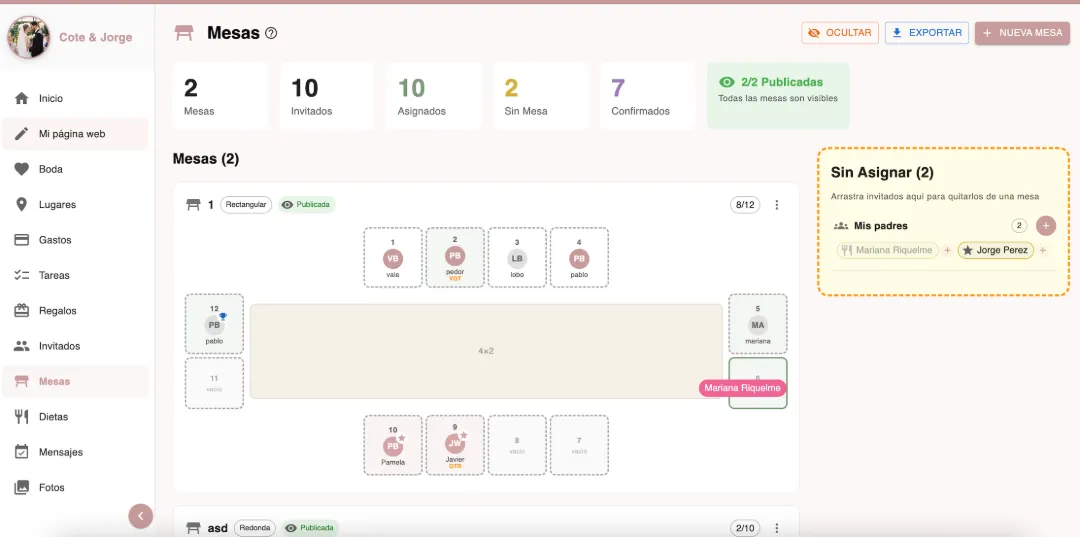Image resolution: width=1080 pixels, height=537 pixels.
Task: Click the 2/2 Publicadas visibility card
Action: click(x=778, y=96)
